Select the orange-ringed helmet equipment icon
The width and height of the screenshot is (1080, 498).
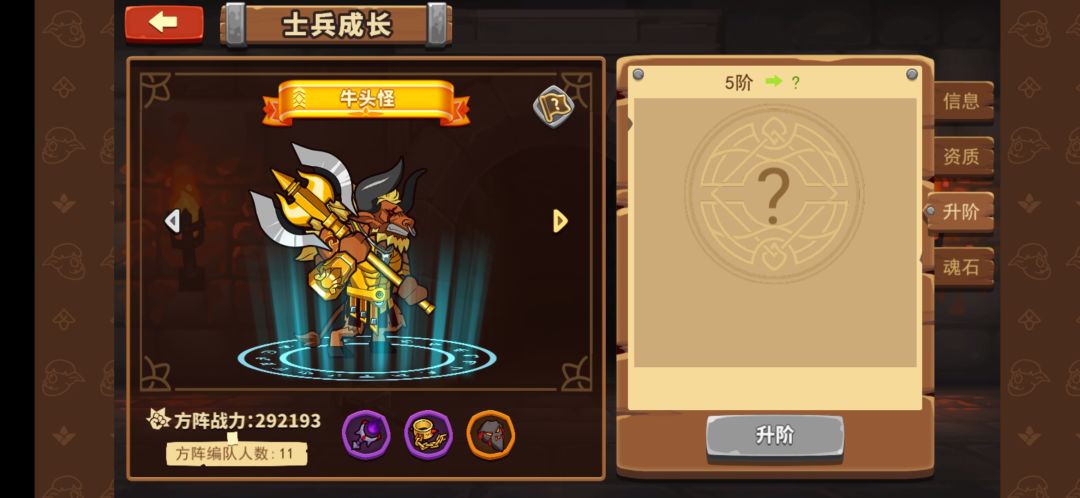(490, 435)
